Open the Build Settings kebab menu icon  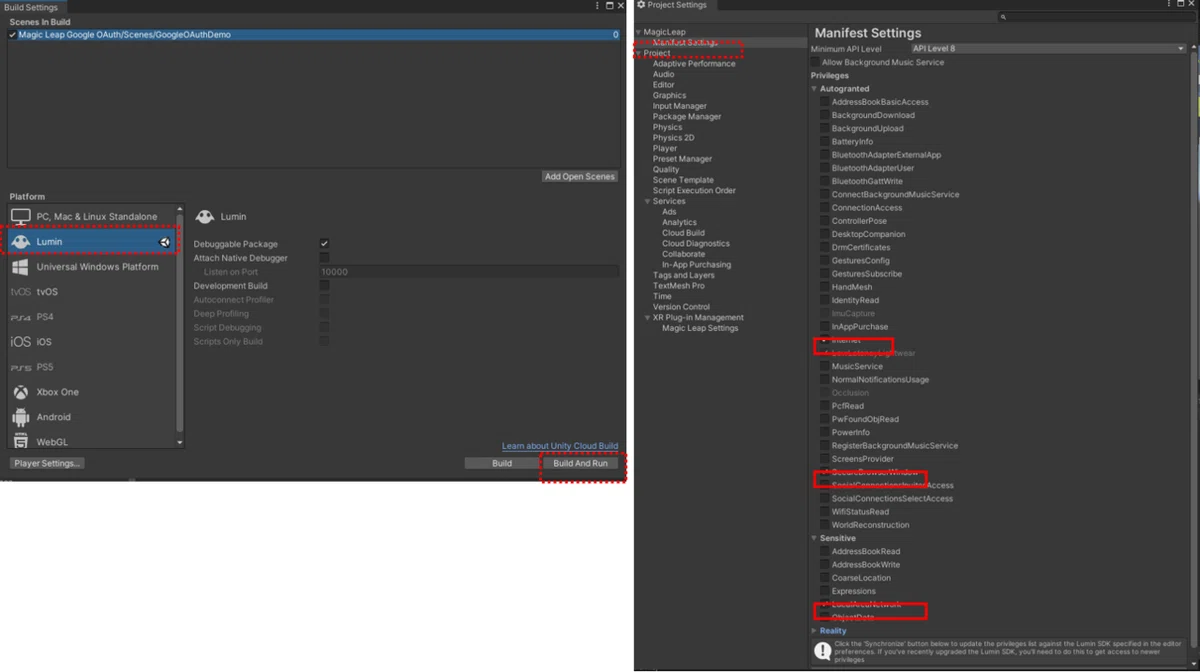598,6
